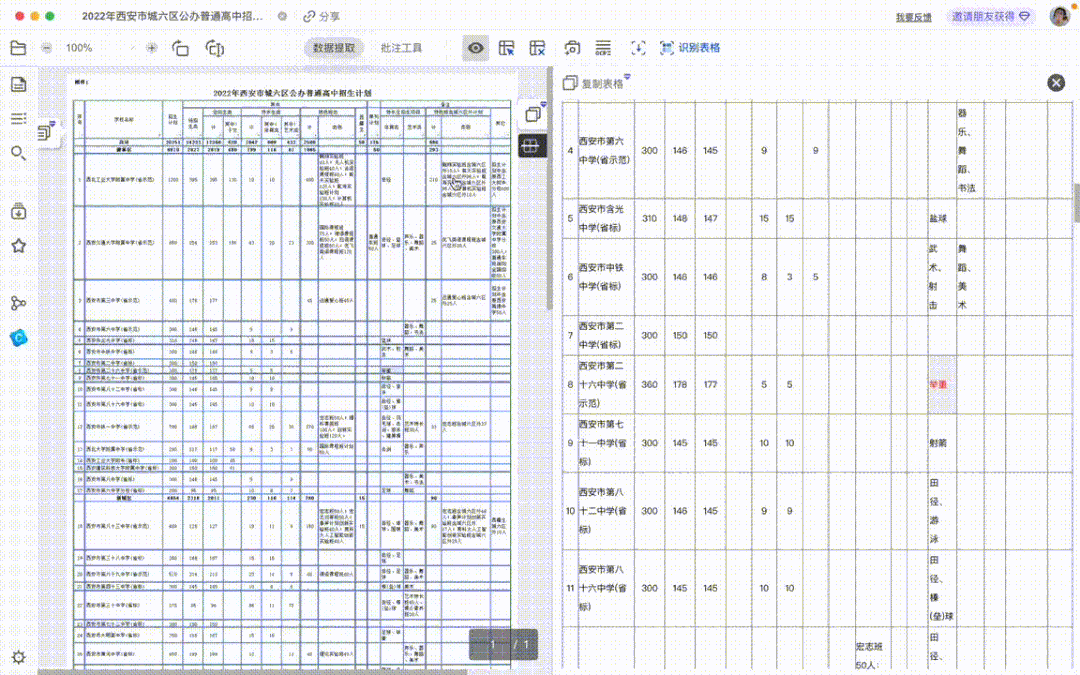Screen dimensions: 1080x675
Task: Toggle the eye visibility button
Action: (475, 48)
